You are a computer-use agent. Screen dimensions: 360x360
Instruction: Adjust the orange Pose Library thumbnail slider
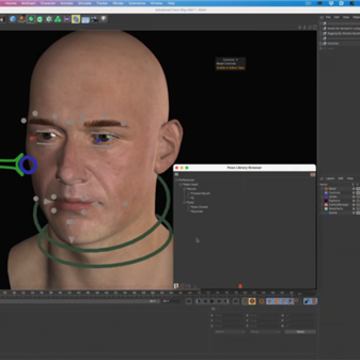[240, 286]
